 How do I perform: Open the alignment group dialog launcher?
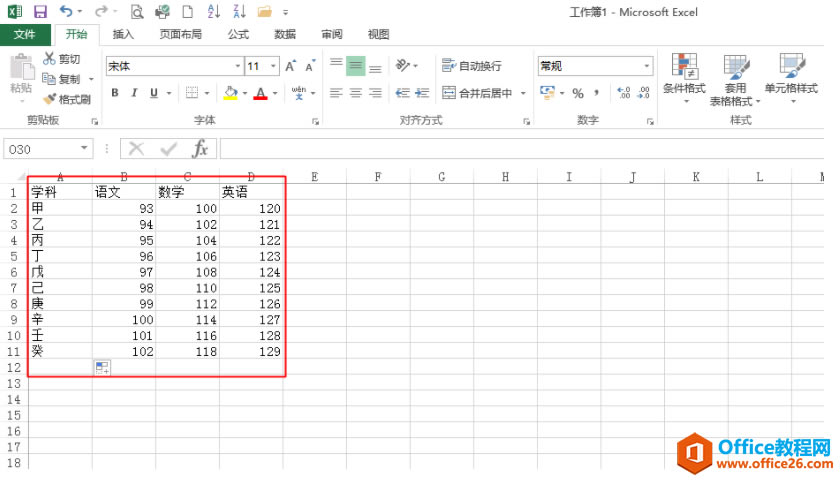[527, 122]
